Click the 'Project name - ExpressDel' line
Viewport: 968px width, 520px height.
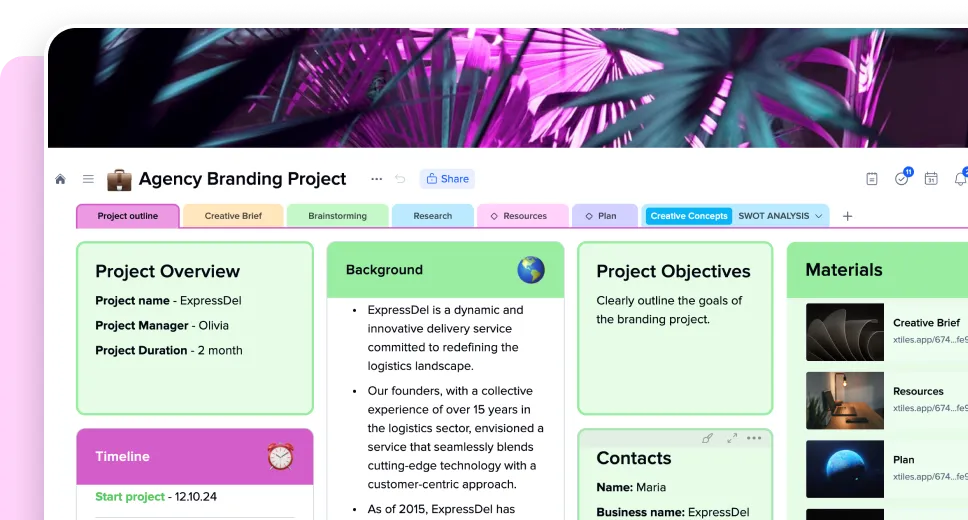pyautogui.click(x=168, y=301)
